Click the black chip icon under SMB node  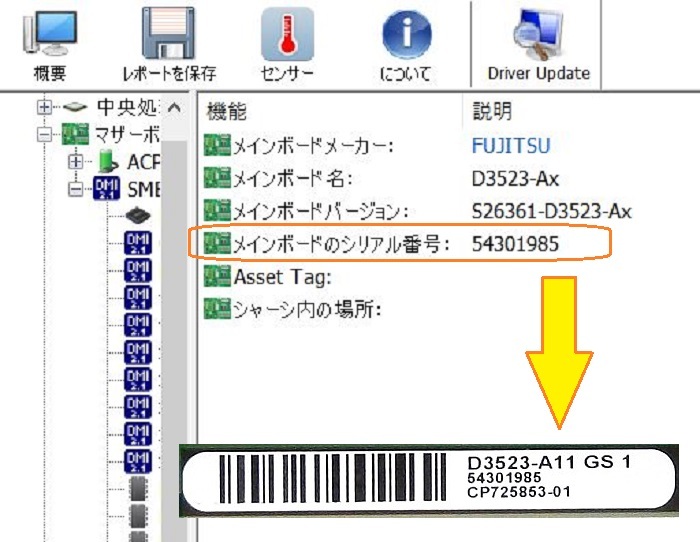click(138, 216)
